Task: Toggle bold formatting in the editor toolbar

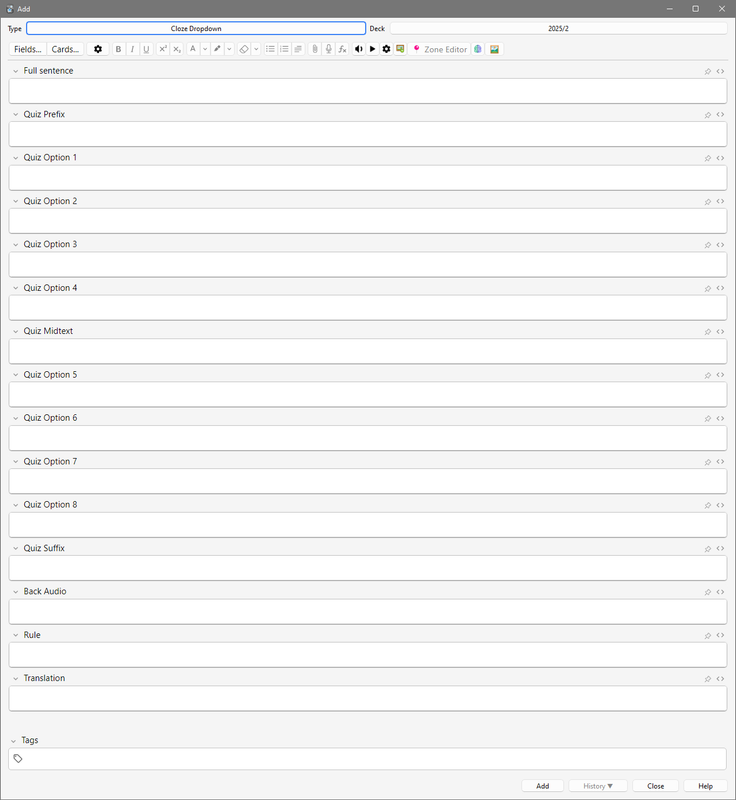Action: point(118,49)
